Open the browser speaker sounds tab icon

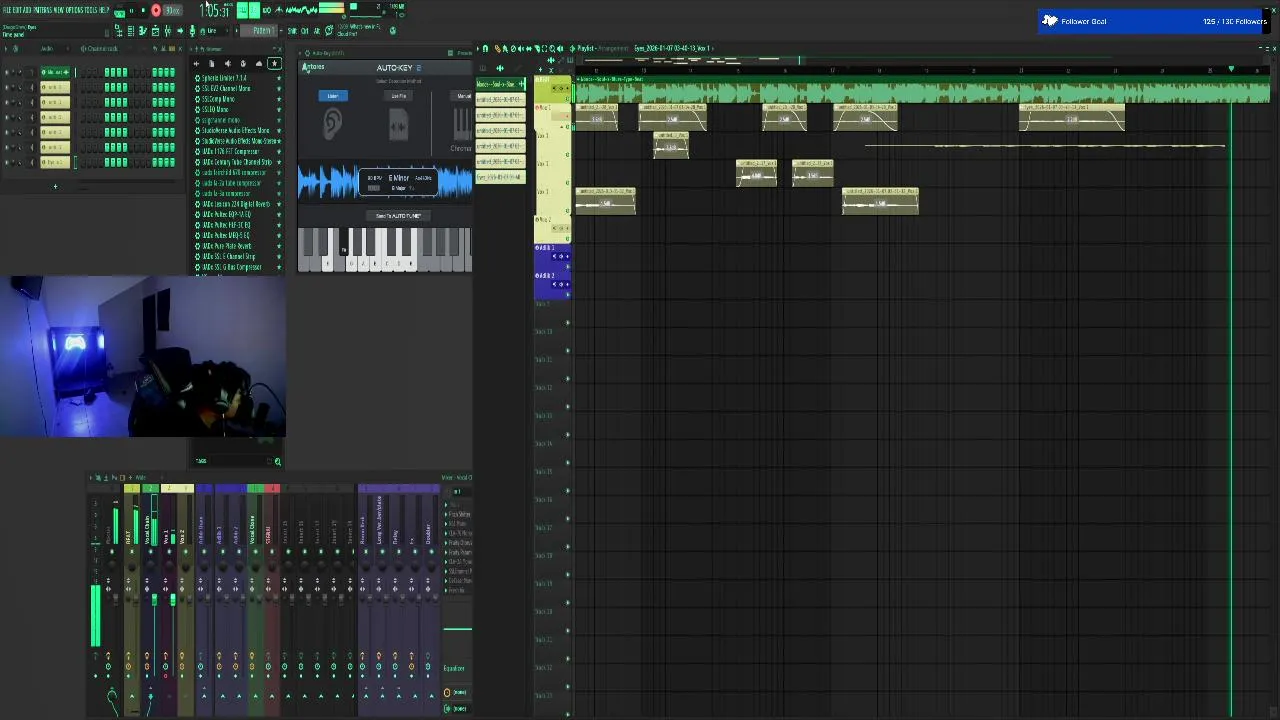pyautogui.click(x=228, y=64)
